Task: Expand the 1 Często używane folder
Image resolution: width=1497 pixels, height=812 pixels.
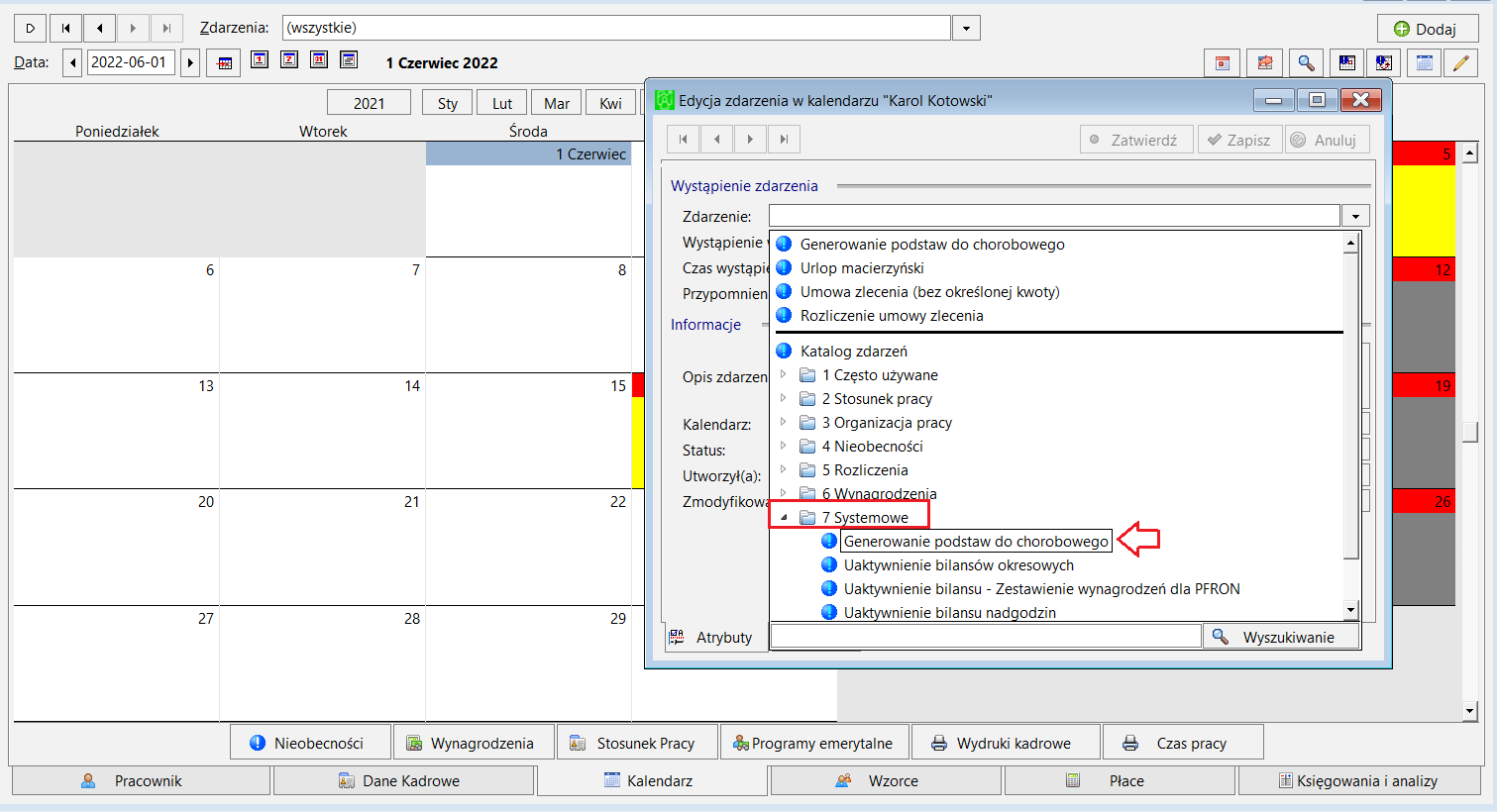Action: [783, 374]
